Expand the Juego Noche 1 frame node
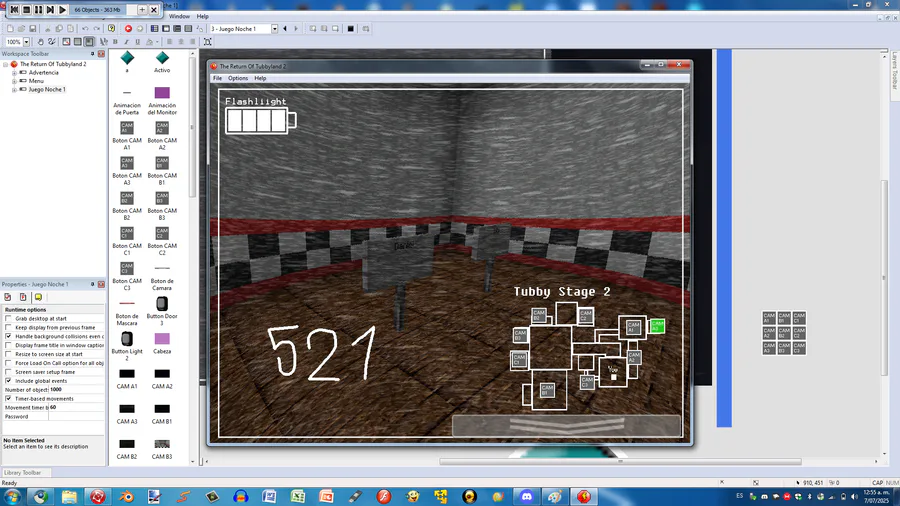This screenshot has width=900, height=506. tap(14, 89)
